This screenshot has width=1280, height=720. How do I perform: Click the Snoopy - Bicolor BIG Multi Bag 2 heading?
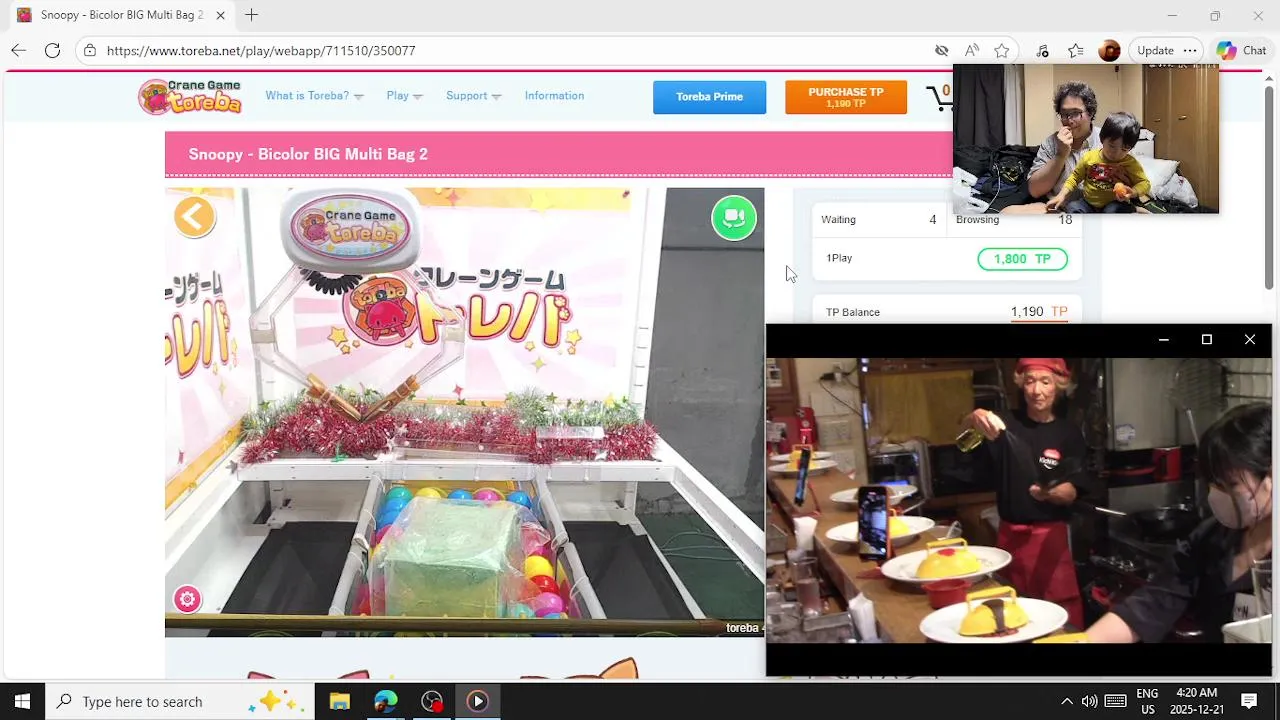308,154
